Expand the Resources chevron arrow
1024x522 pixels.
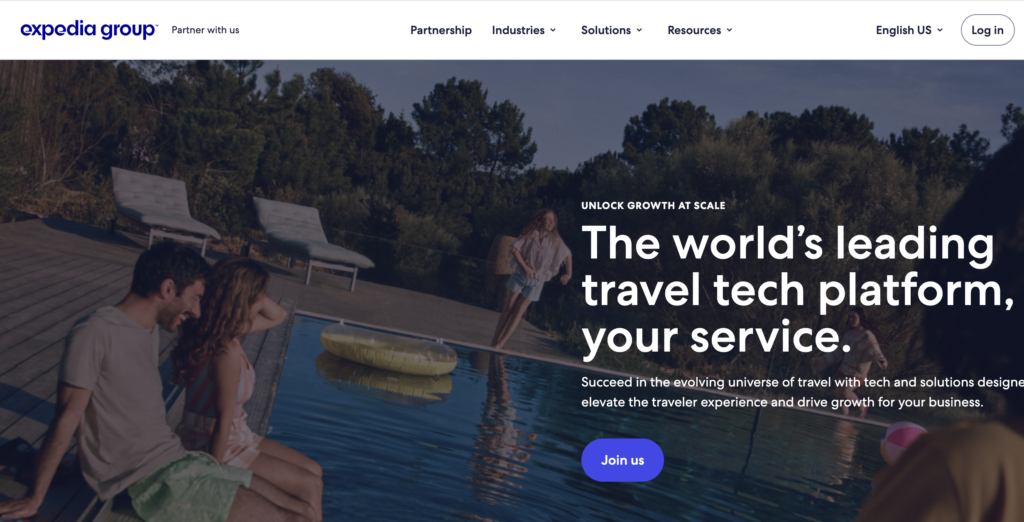coord(729,30)
